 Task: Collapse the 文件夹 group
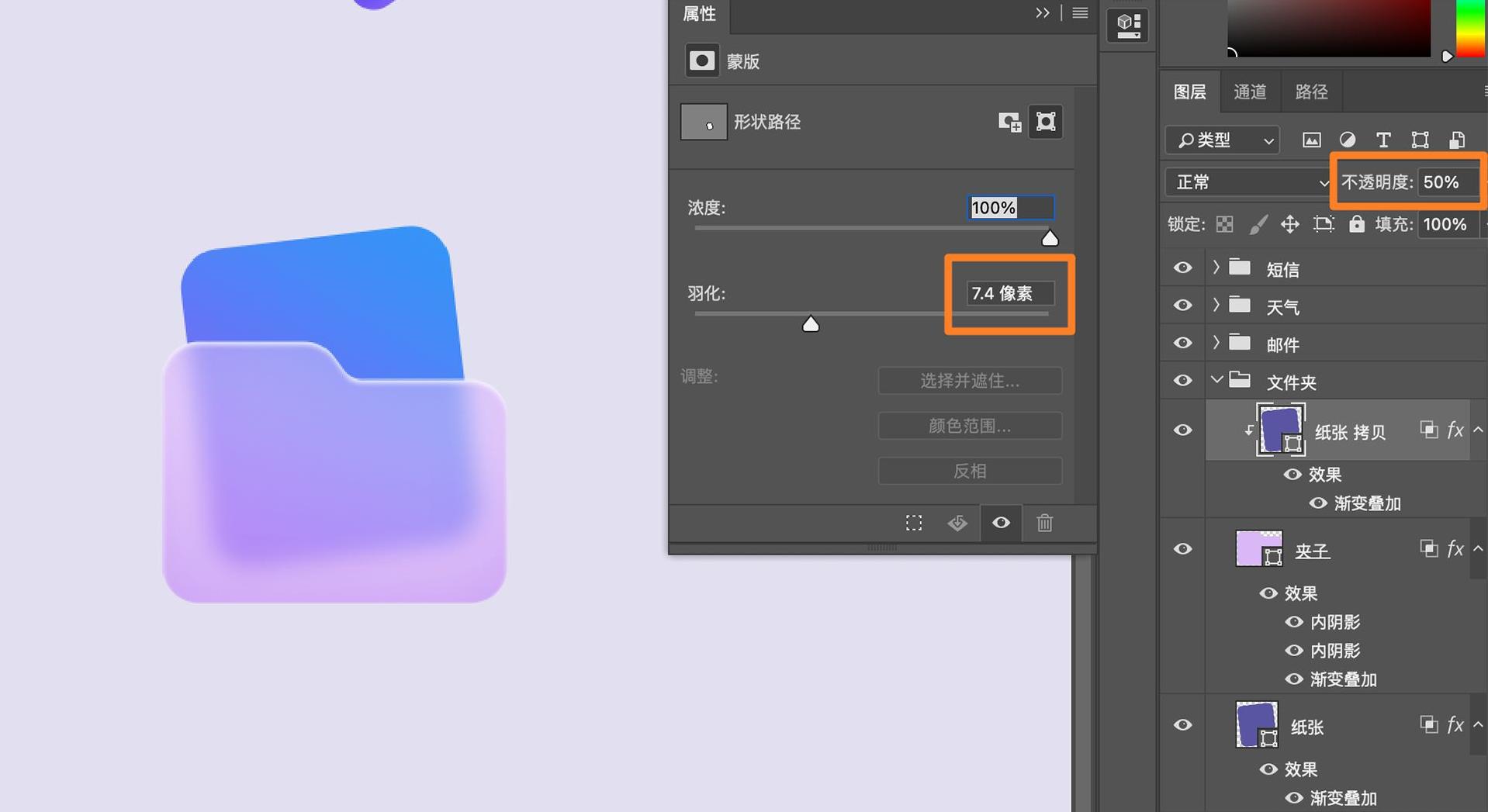(1218, 380)
